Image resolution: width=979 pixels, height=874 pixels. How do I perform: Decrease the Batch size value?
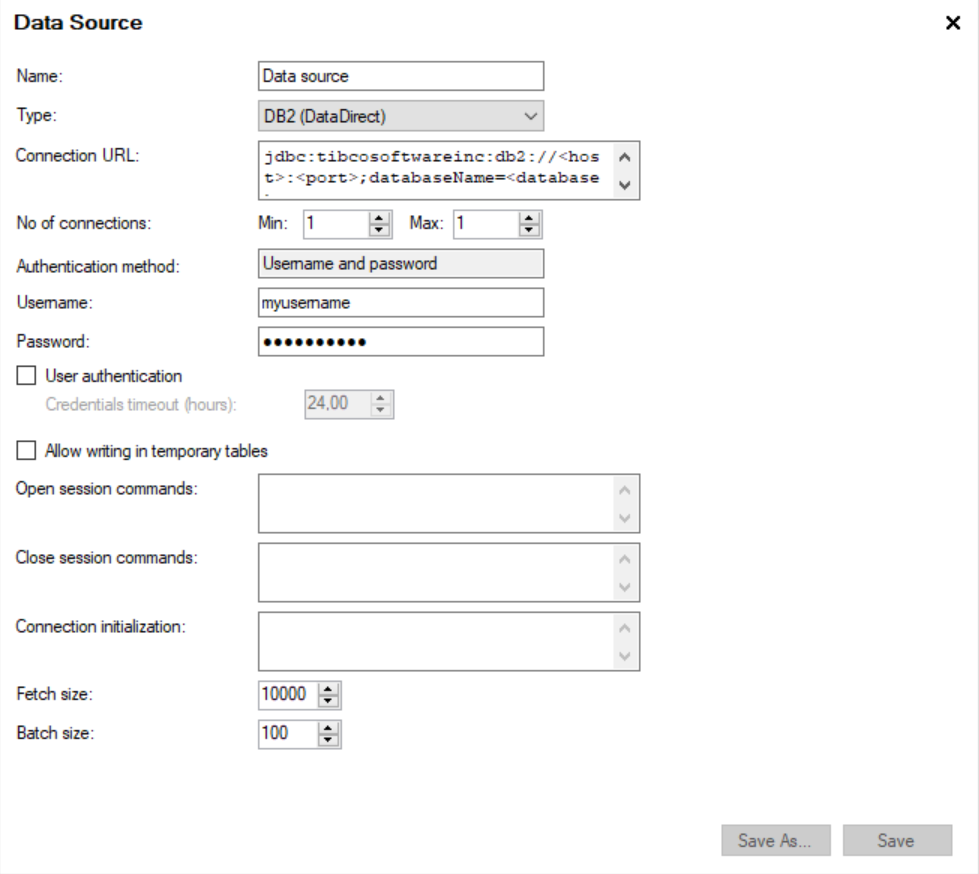pyautogui.click(x=329, y=740)
